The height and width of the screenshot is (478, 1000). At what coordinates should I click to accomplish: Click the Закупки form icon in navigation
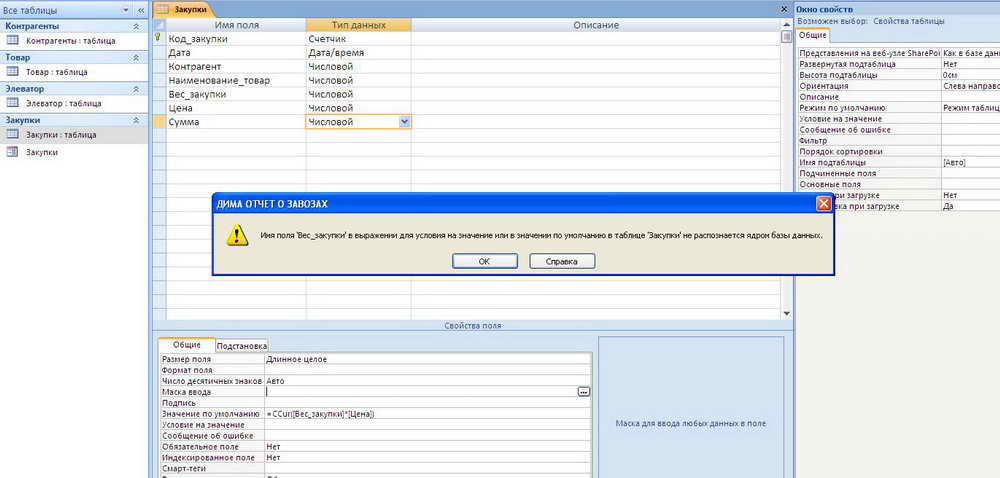[x=12, y=152]
